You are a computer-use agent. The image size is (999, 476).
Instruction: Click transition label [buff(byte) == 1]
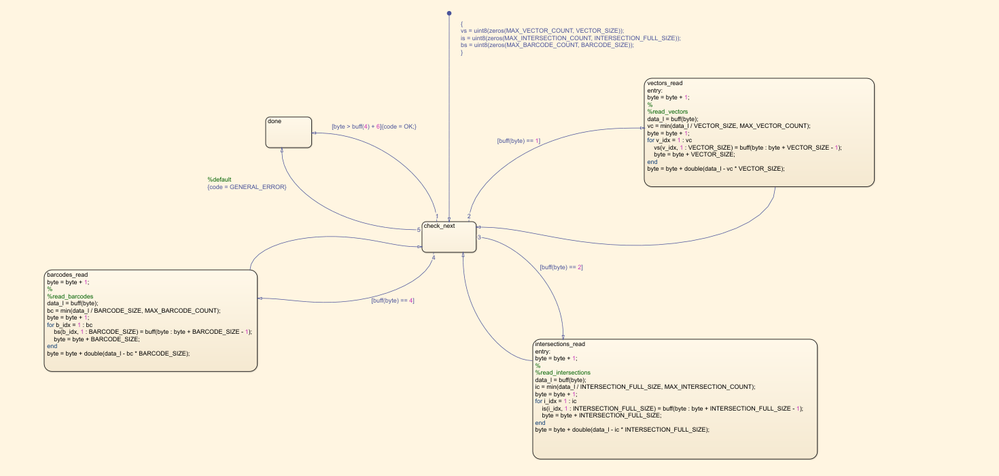point(518,140)
